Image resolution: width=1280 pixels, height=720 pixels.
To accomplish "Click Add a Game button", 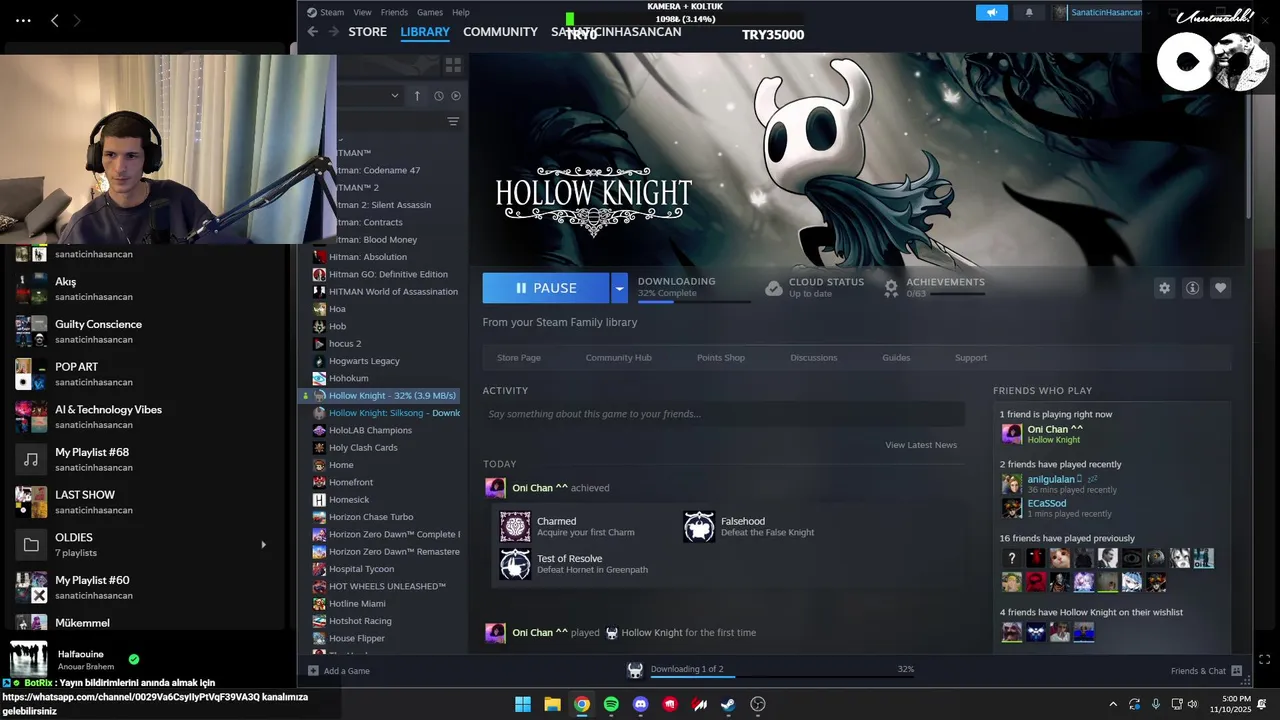I will (339, 671).
